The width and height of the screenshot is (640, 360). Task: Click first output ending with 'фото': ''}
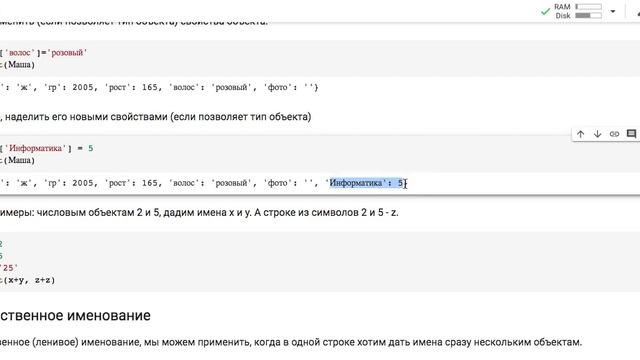159,87
